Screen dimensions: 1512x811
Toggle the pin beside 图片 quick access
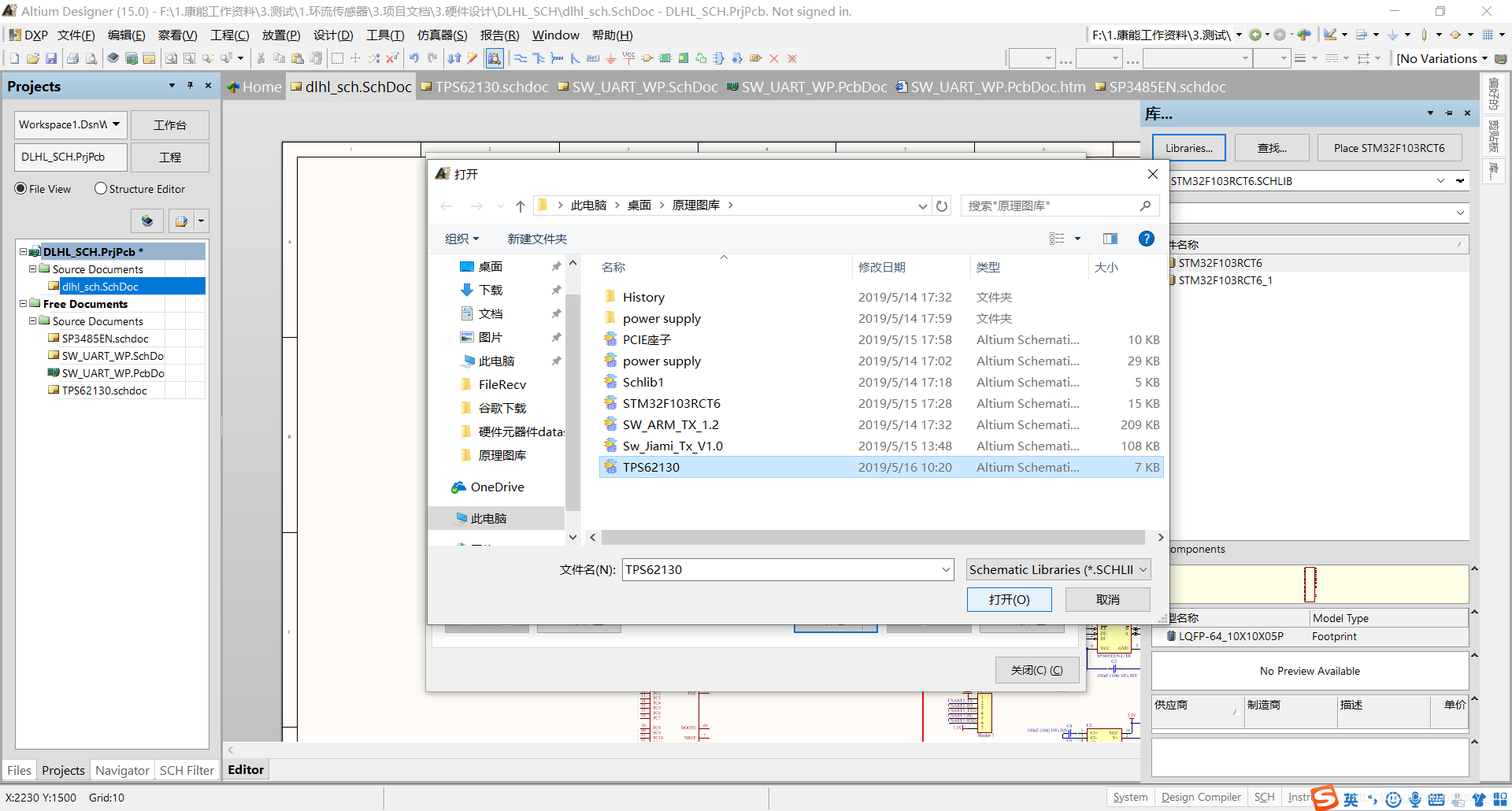point(556,338)
